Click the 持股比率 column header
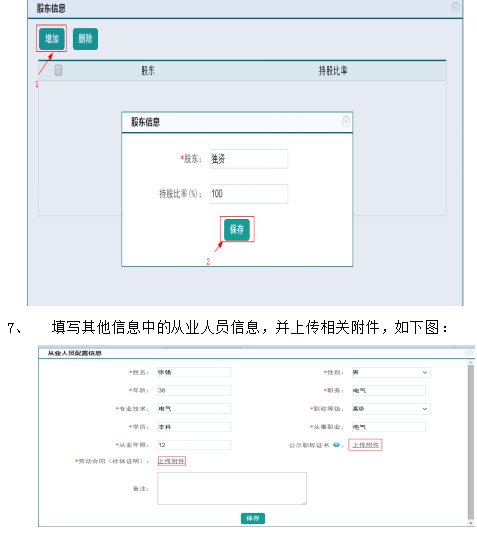Image resolution: width=477 pixels, height=536 pixels. (x=333, y=70)
